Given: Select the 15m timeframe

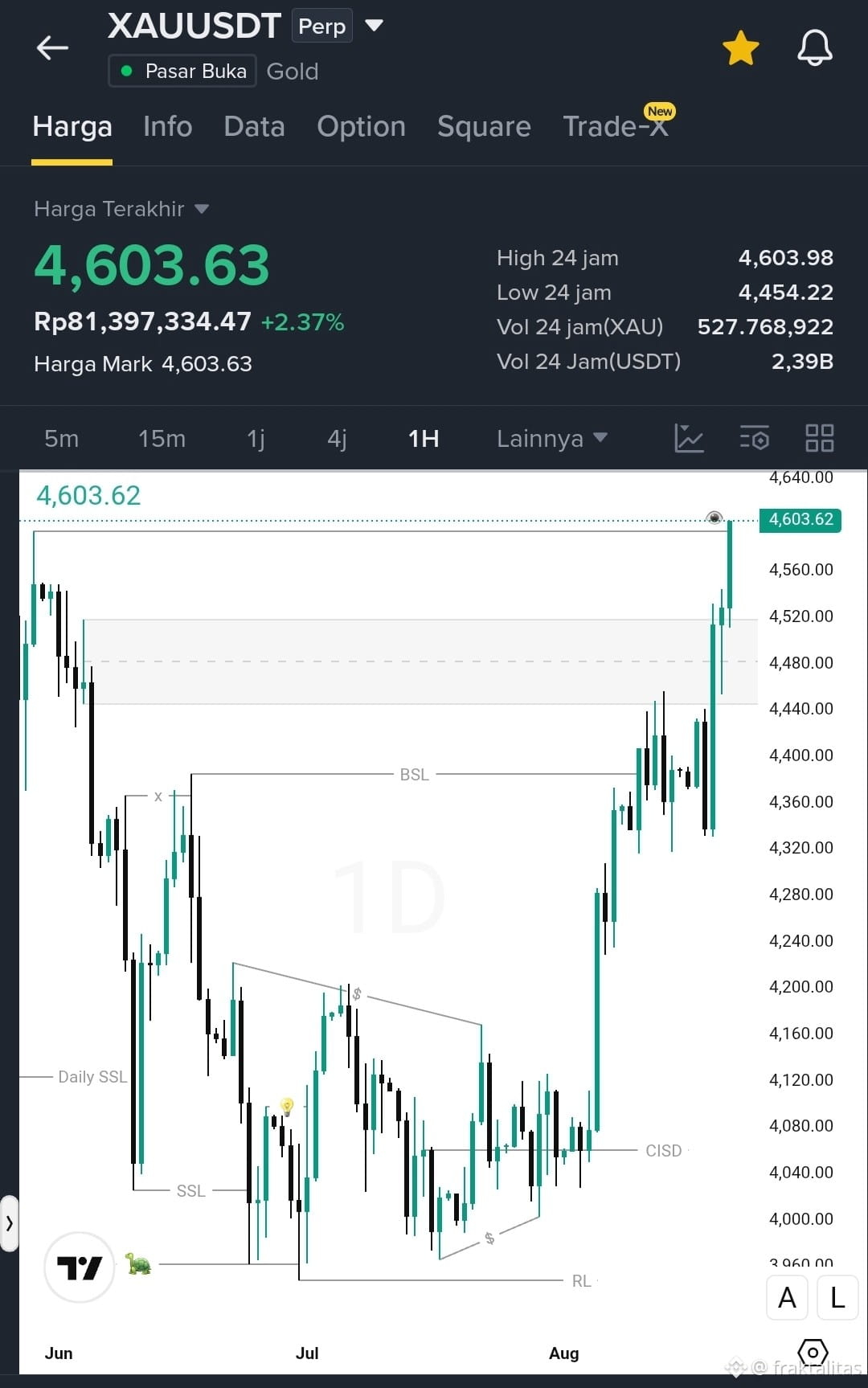Looking at the screenshot, I should click(x=162, y=439).
